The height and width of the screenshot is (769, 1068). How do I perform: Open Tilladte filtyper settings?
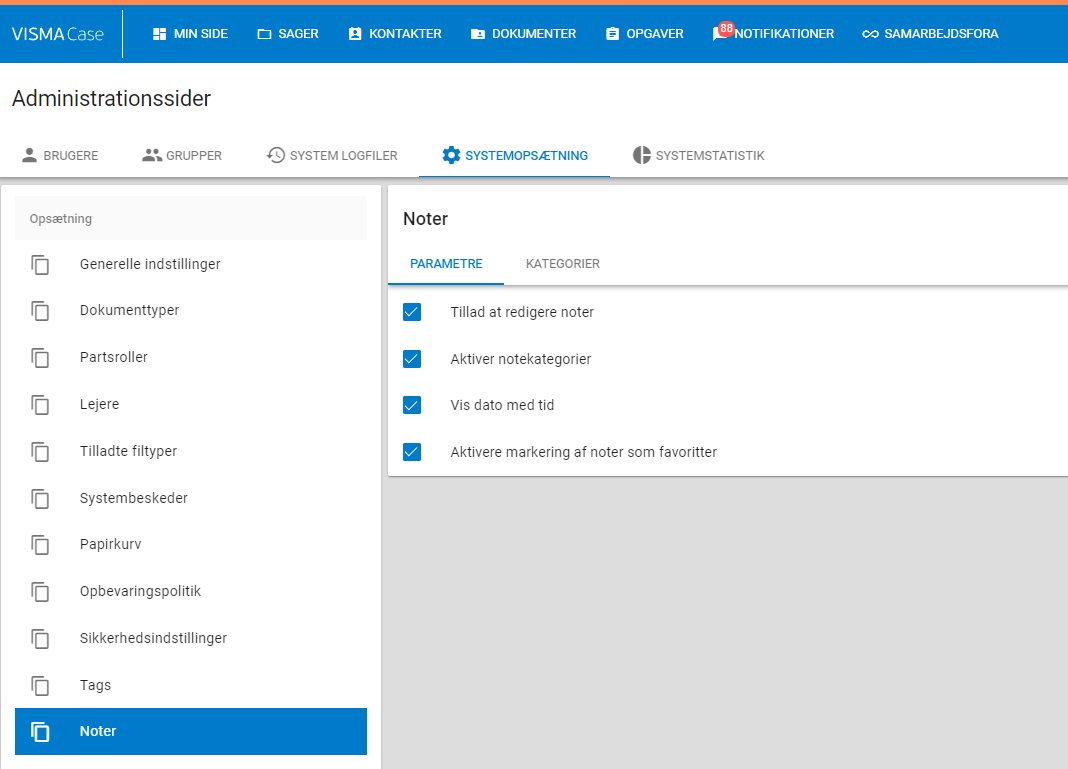click(191, 452)
